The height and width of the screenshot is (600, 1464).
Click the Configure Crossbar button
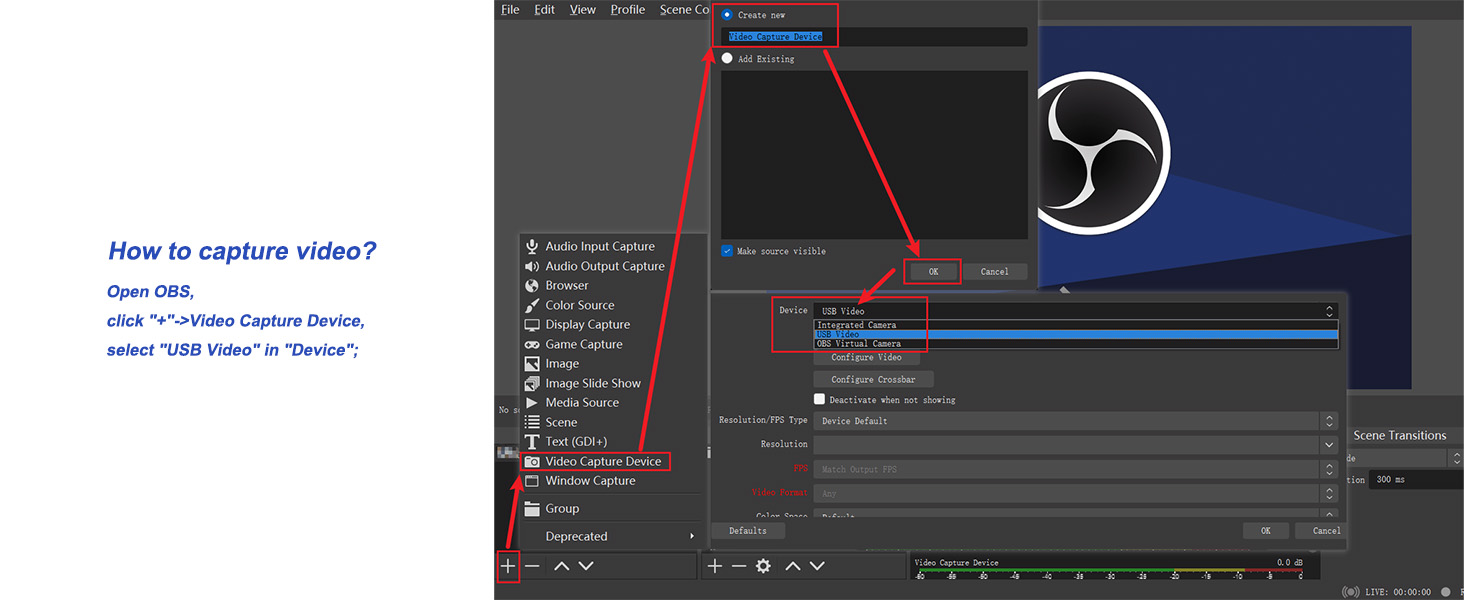click(872, 378)
